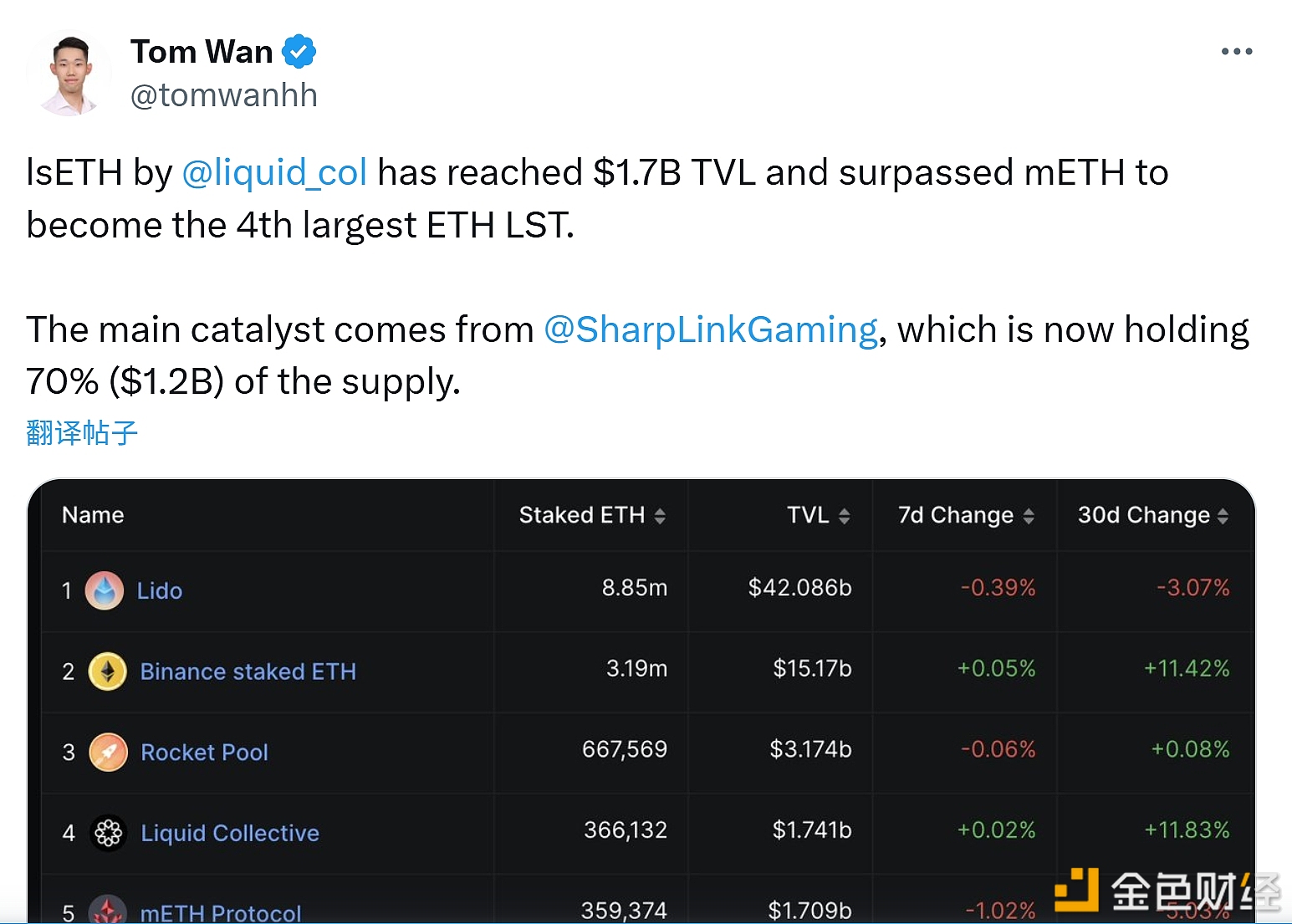The height and width of the screenshot is (924, 1292).
Task: Open the Liquid Collective protocol link
Action: tap(230, 833)
